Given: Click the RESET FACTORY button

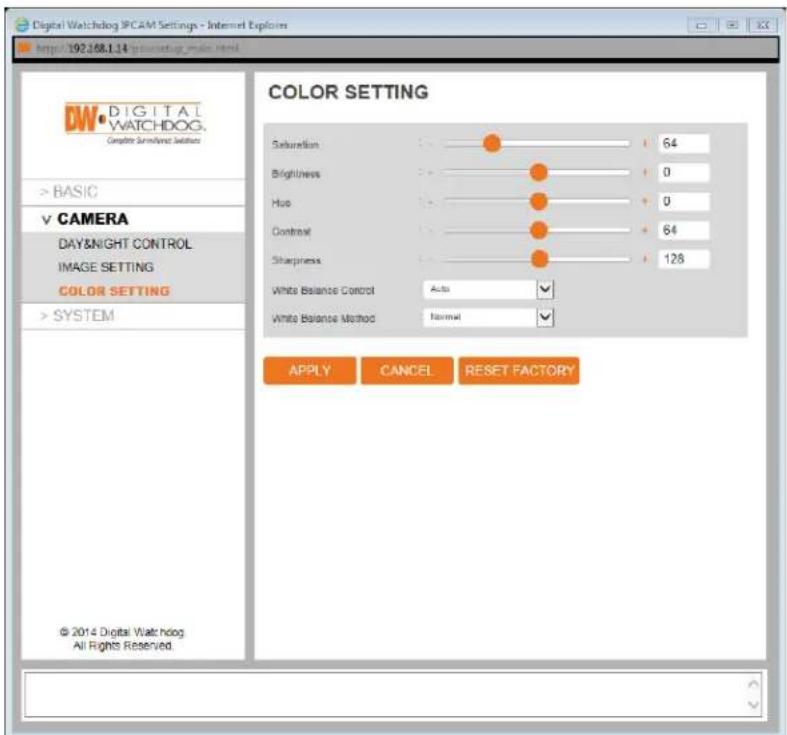Looking at the screenshot, I should (x=519, y=371).
